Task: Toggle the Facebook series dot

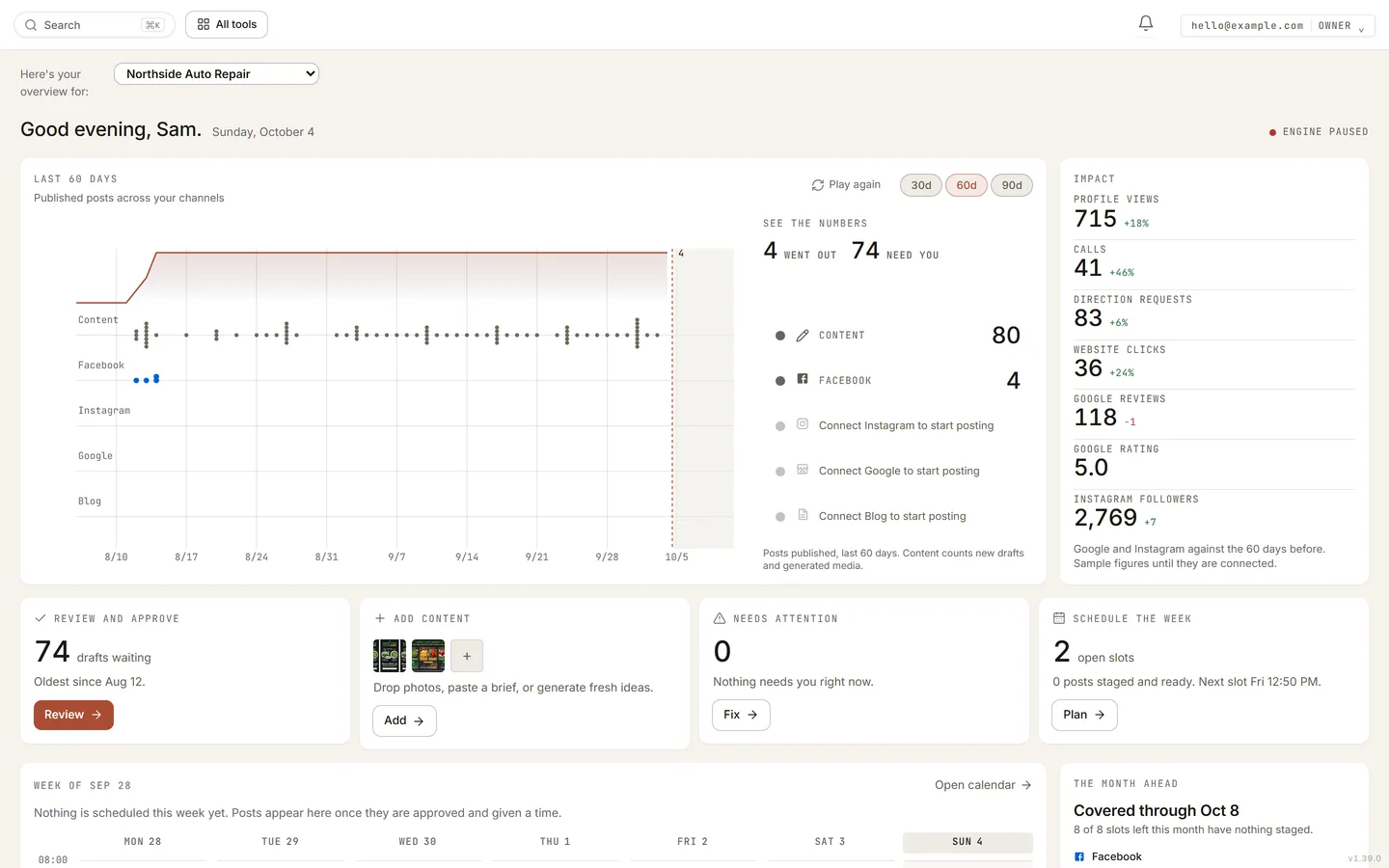Action: tap(780, 381)
